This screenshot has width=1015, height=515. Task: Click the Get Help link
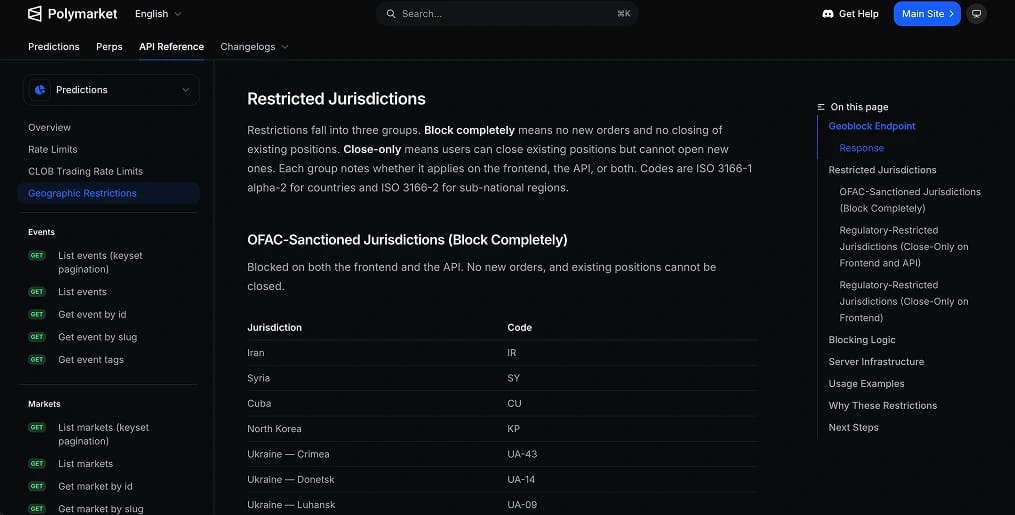[851, 14]
